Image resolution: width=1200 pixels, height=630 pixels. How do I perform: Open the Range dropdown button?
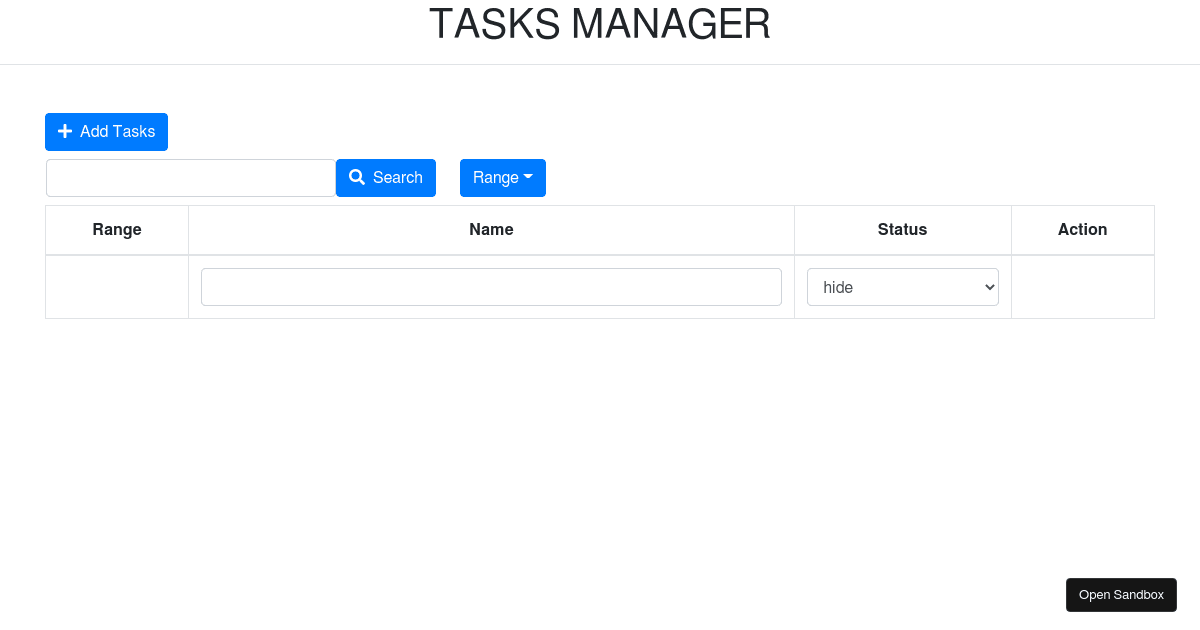(503, 178)
